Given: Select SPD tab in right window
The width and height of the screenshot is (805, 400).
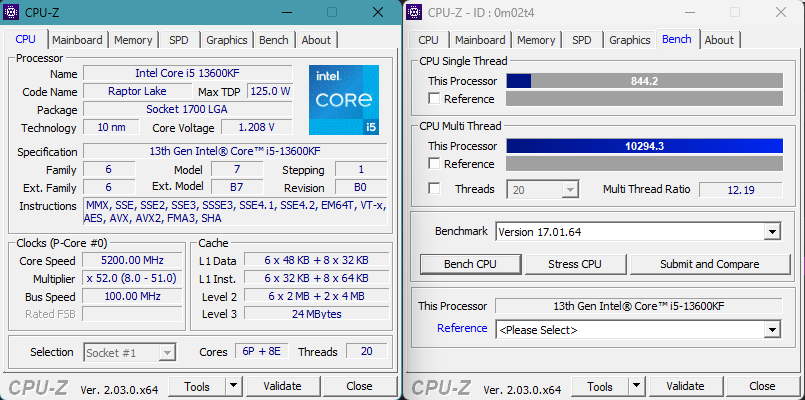Looking at the screenshot, I should (582, 40).
